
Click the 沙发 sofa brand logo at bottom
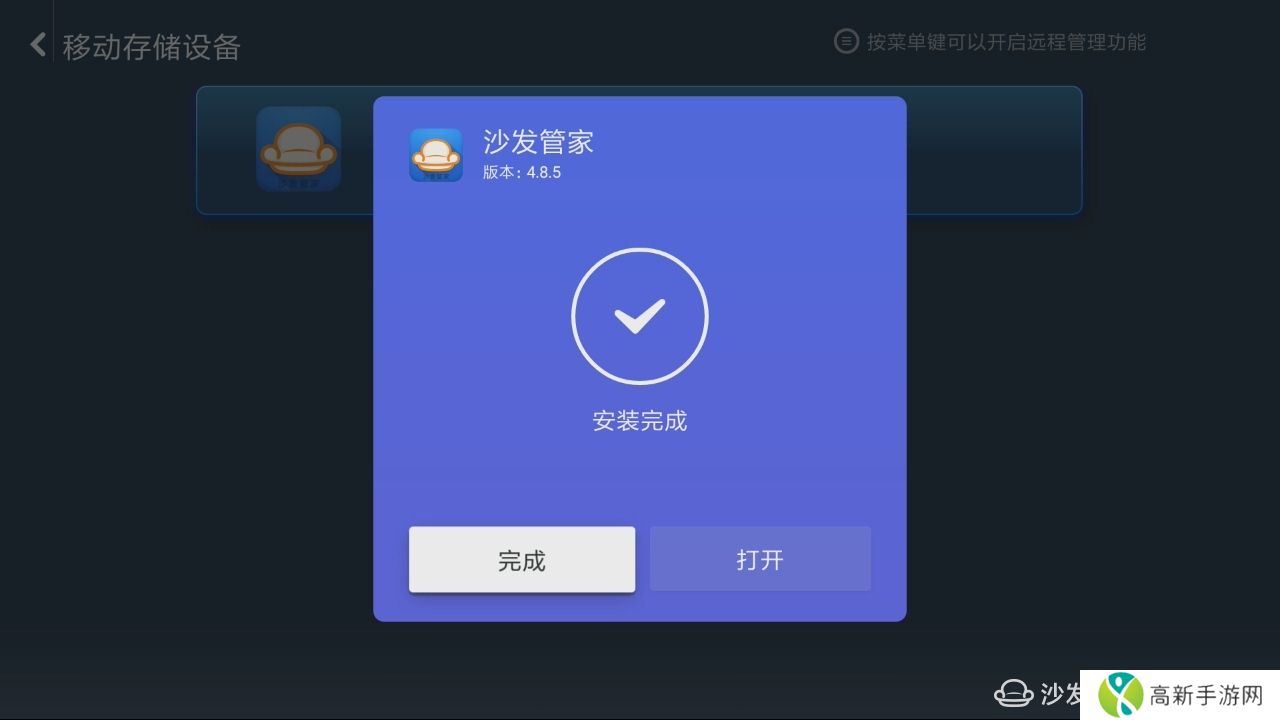point(1013,693)
